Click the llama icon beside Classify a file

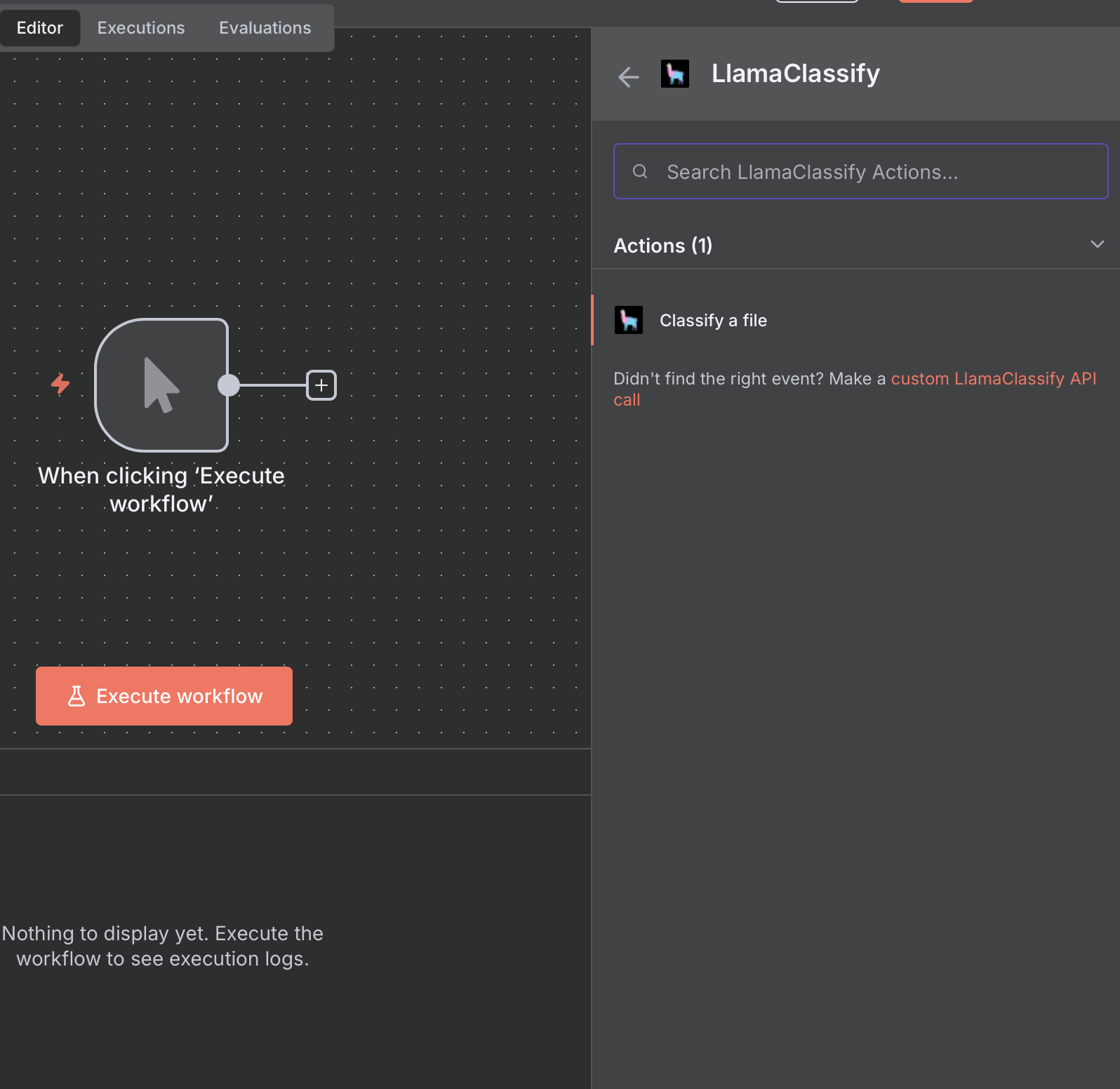[628, 320]
